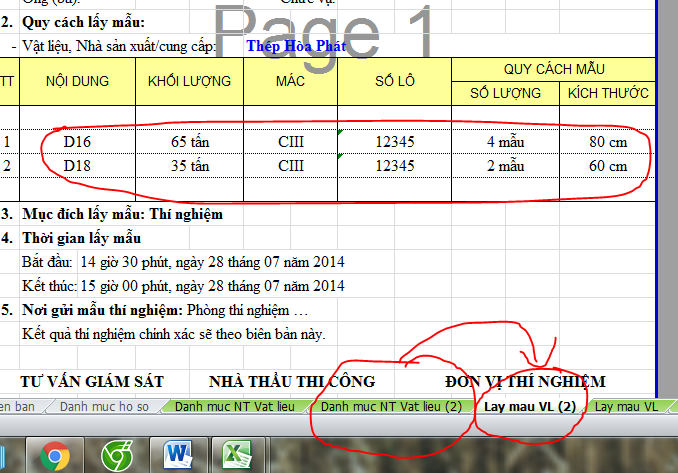Launch Coc Coc browser from taskbar

(x=119, y=455)
